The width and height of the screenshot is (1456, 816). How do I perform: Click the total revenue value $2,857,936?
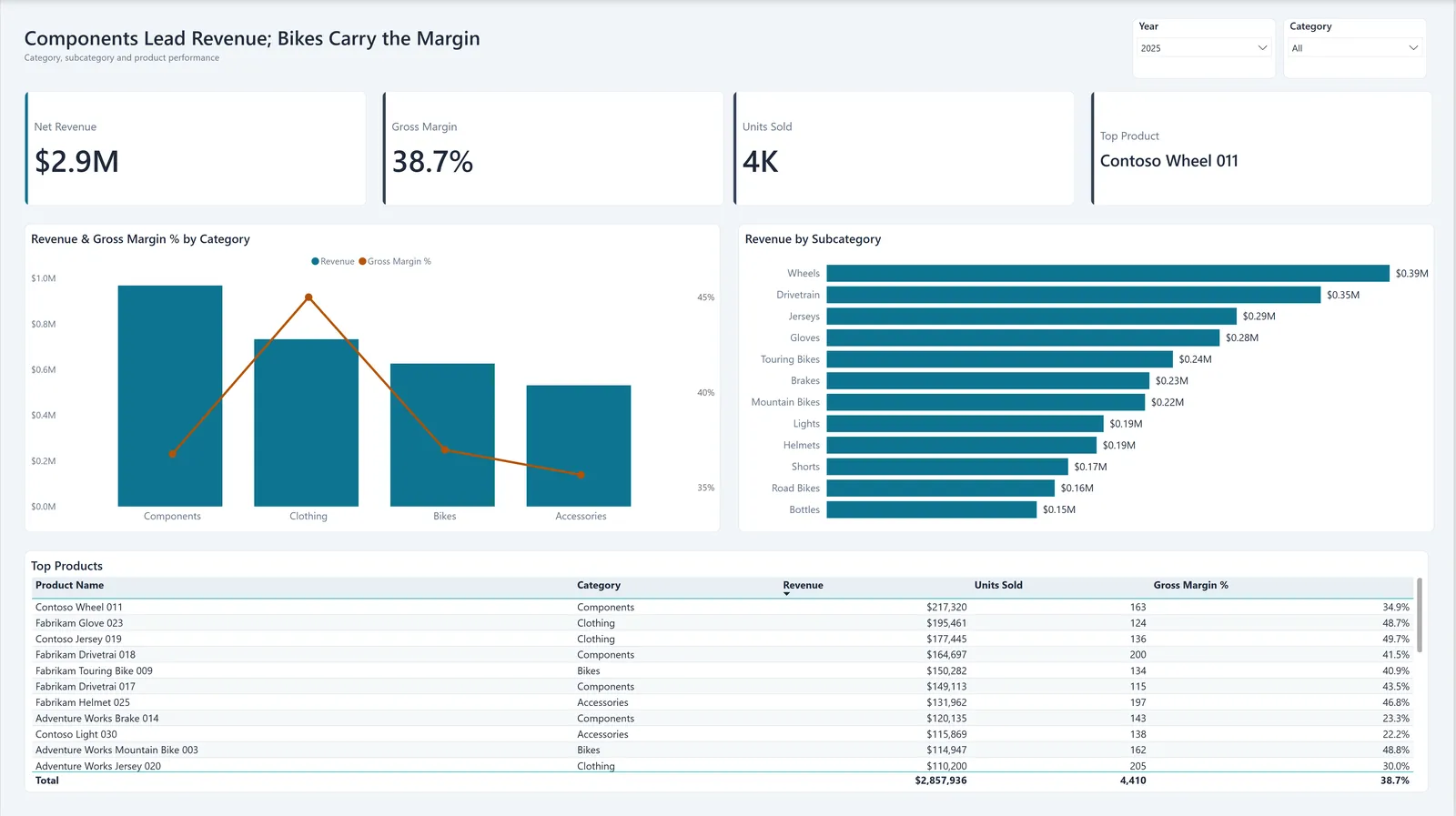coord(941,781)
